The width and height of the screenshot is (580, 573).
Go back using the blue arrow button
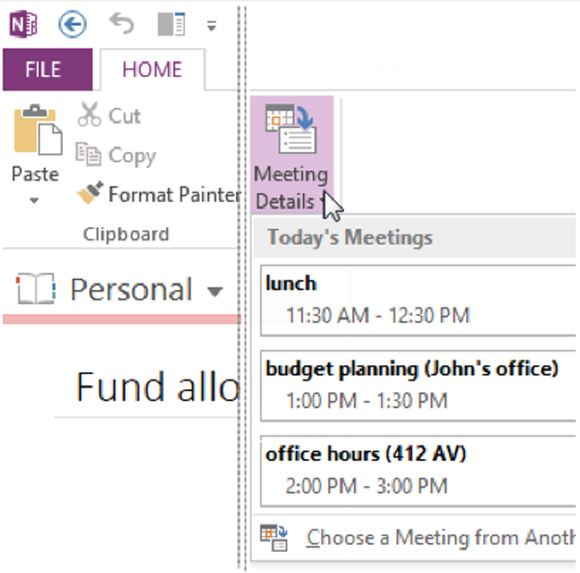(72, 24)
